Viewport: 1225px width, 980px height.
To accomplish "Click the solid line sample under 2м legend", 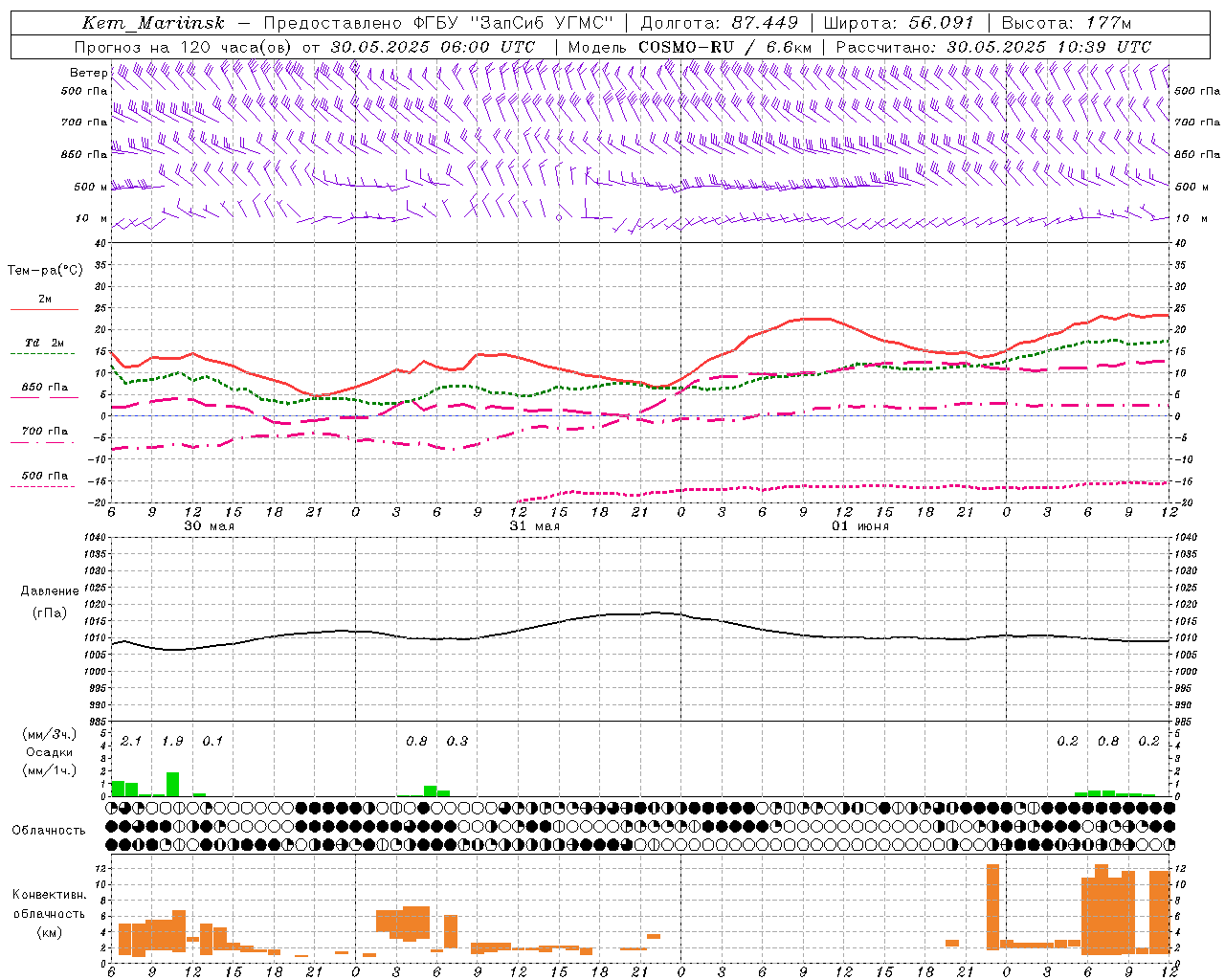I will (44, 310).
